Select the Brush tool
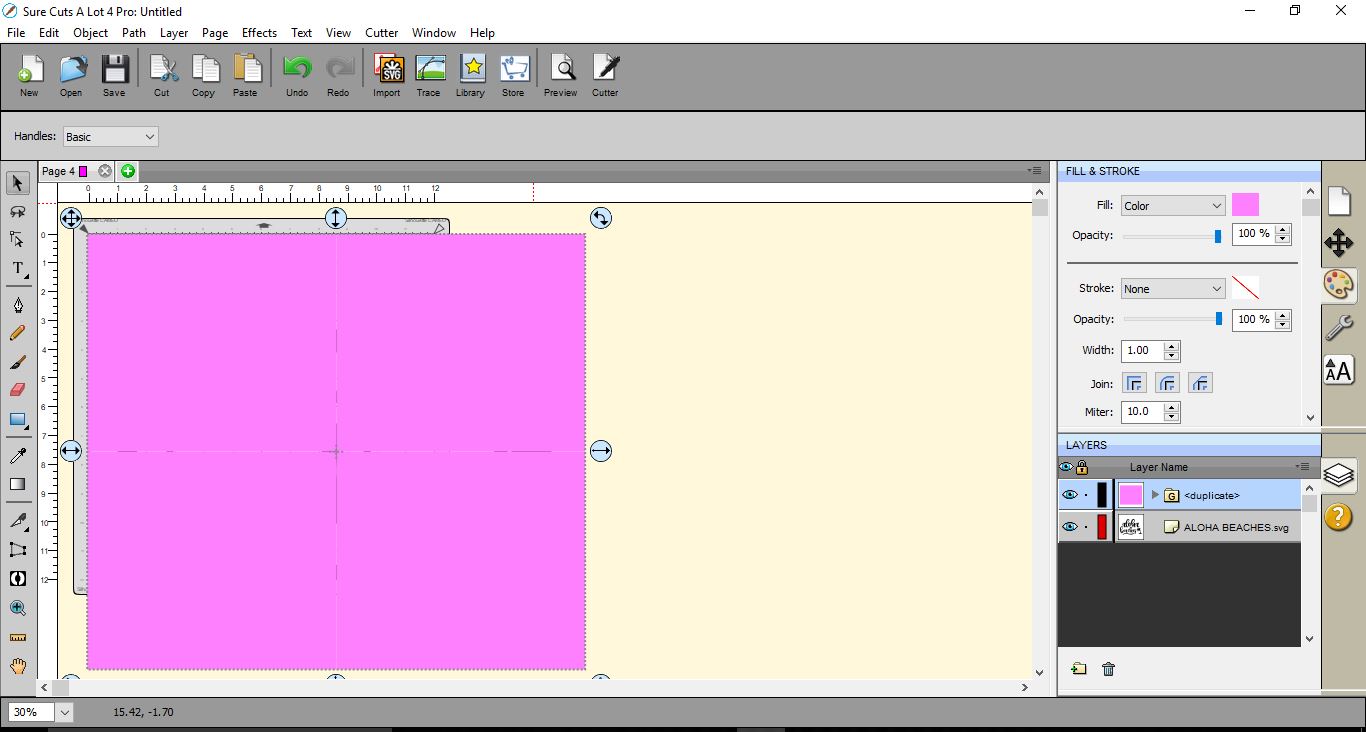1366x732 pixels. point(18,362)
